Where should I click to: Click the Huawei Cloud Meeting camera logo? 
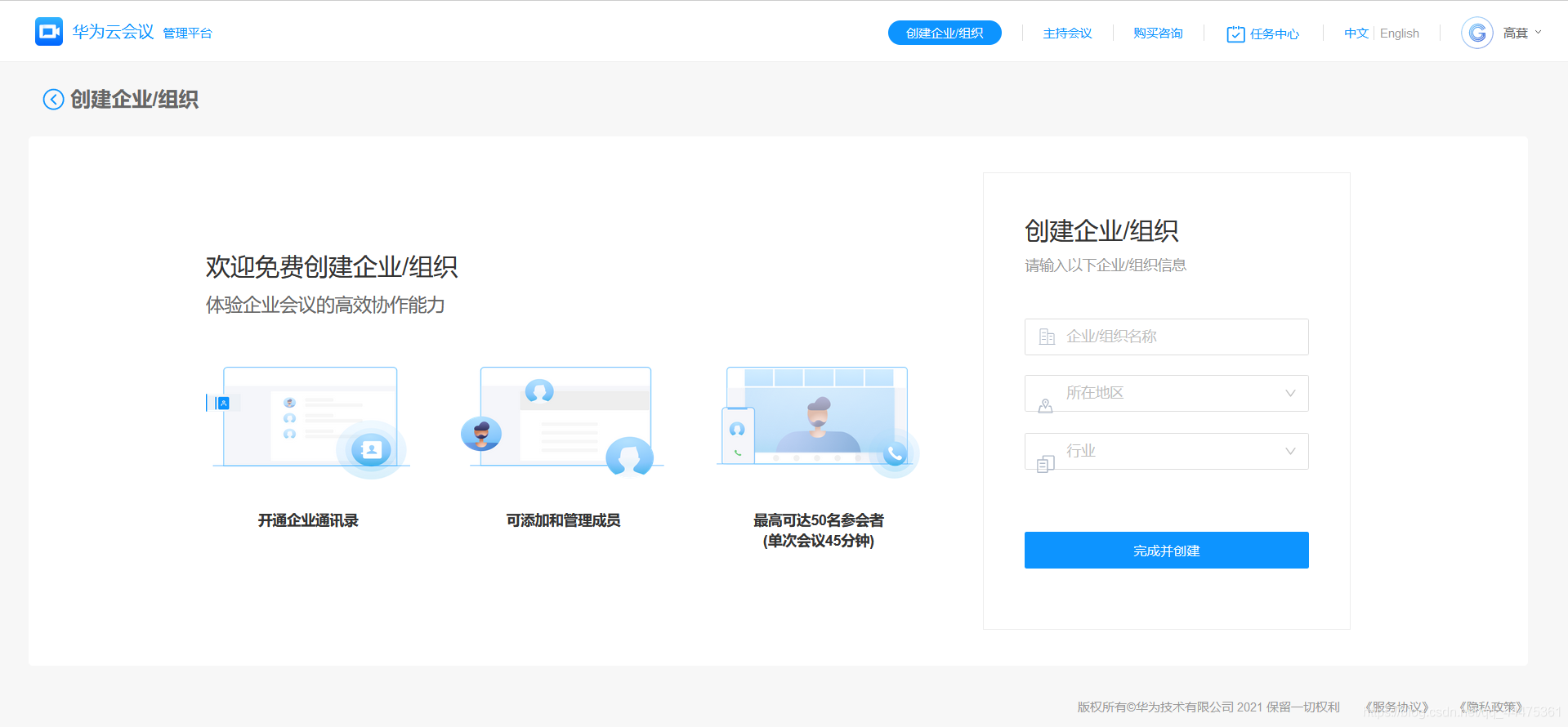pyautogui.click(x=49, y=32)
